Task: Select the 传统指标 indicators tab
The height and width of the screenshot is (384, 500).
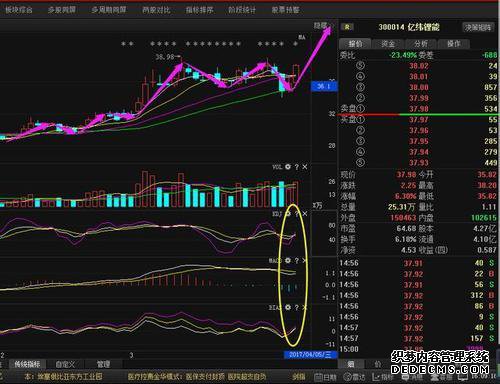Action: pyautogui.click(x=27, y=364)
